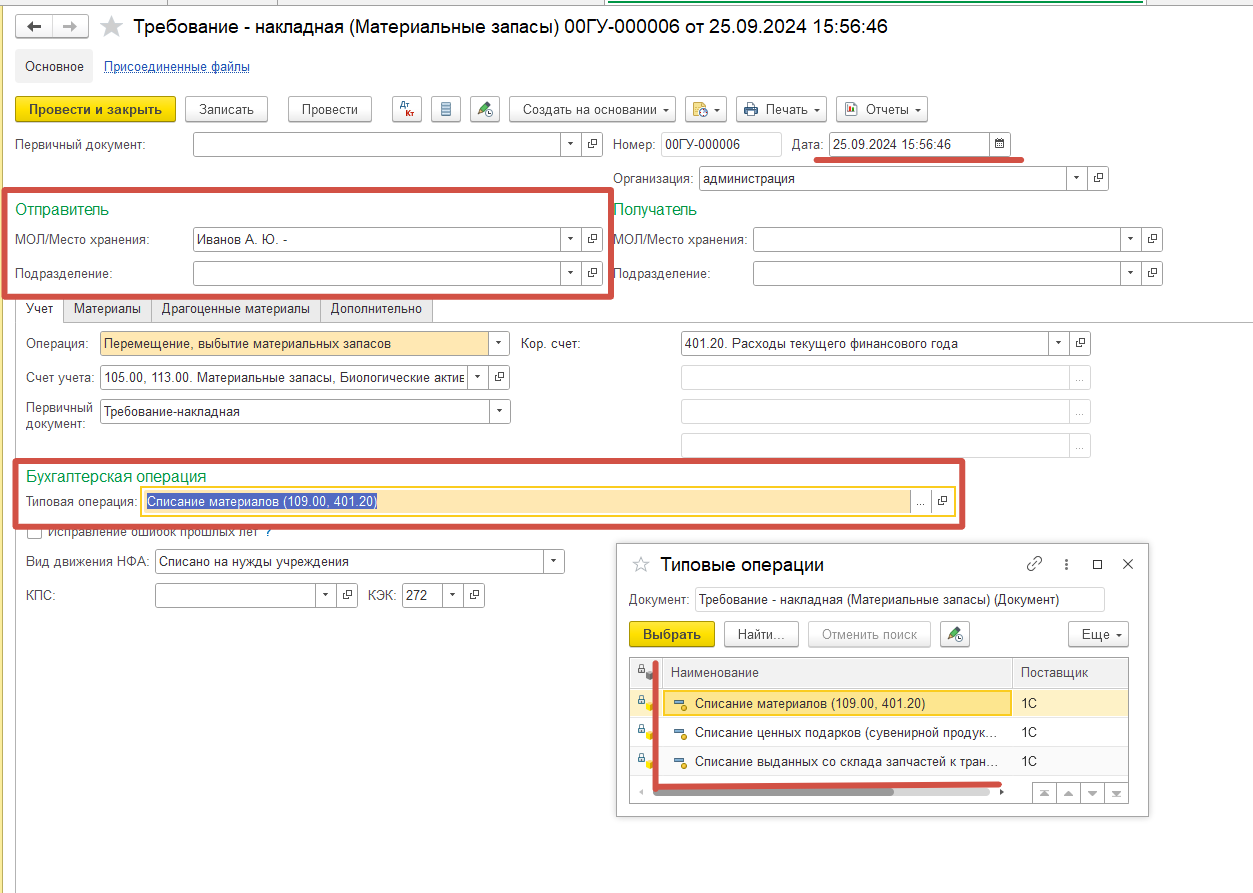Screen dimensions: 1253x893
Task: Open the change history pencil icon in main toolbar
Action: pos(485,109)
